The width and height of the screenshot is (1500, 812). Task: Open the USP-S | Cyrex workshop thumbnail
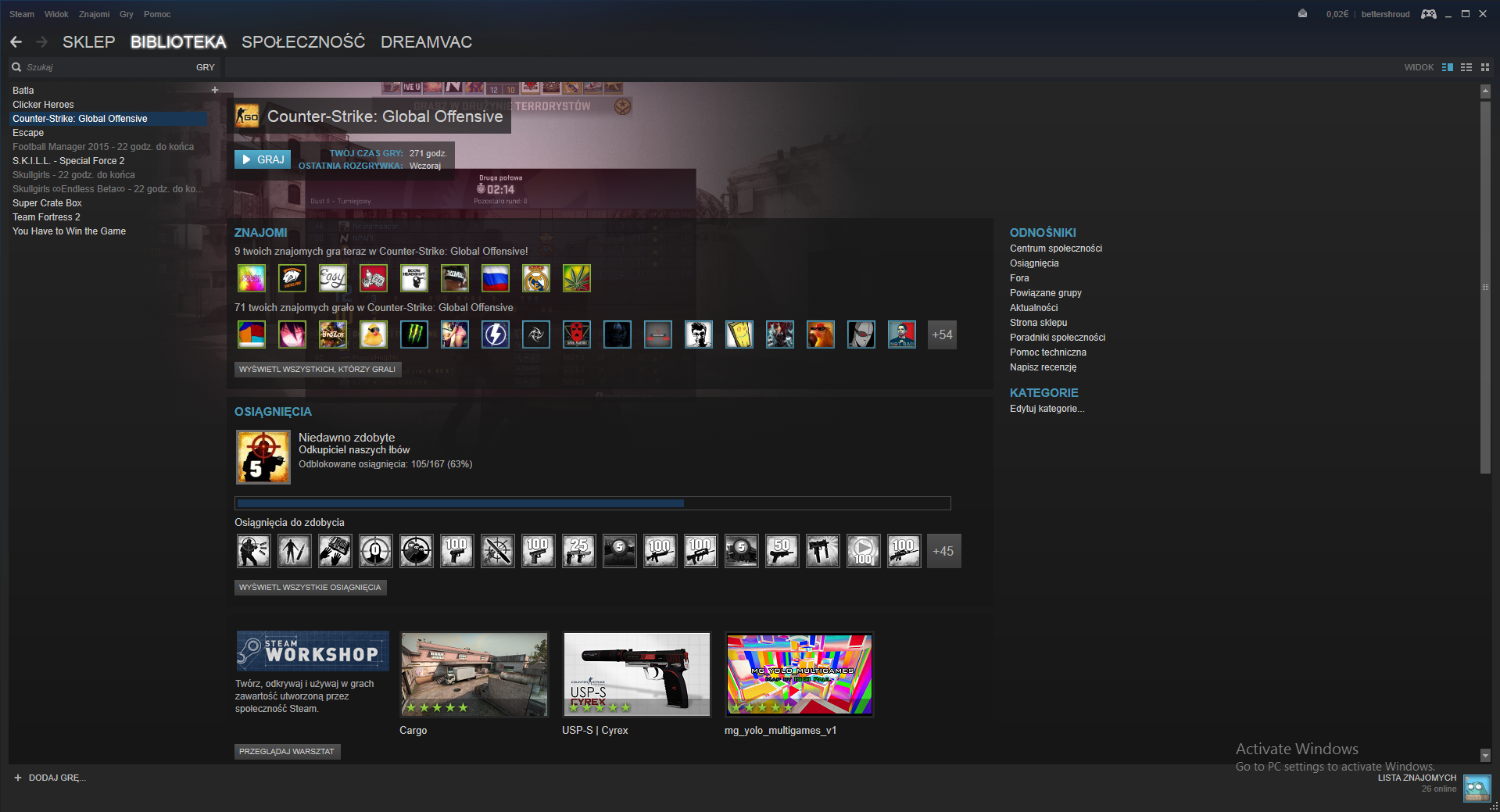tap(636, 674)
